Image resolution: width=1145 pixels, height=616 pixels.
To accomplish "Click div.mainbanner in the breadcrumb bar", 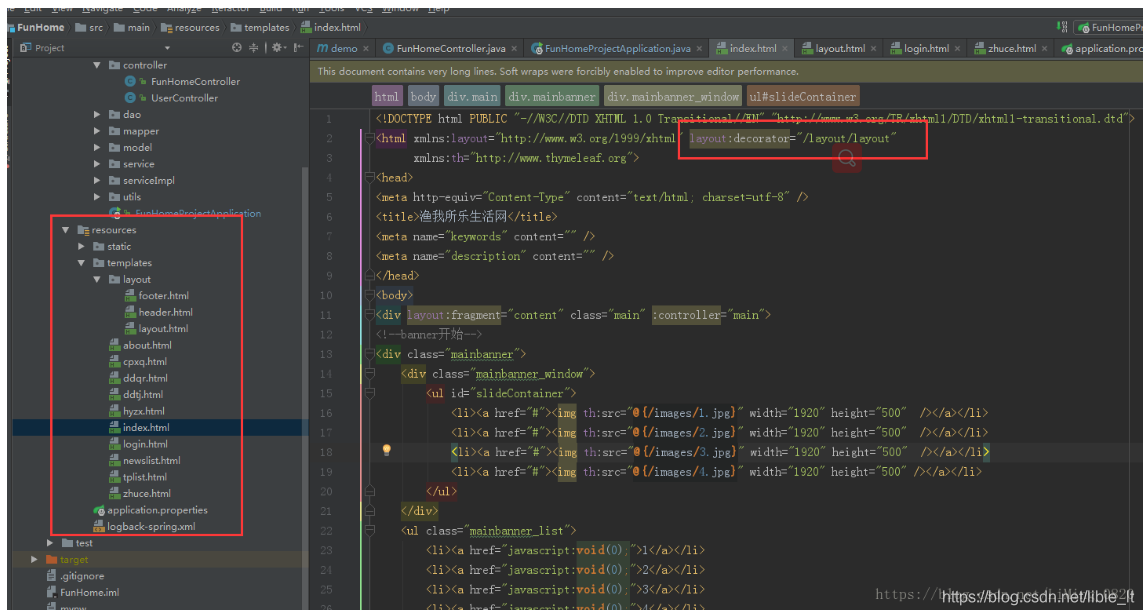I will pyautogui.click(x=551, y=95).
